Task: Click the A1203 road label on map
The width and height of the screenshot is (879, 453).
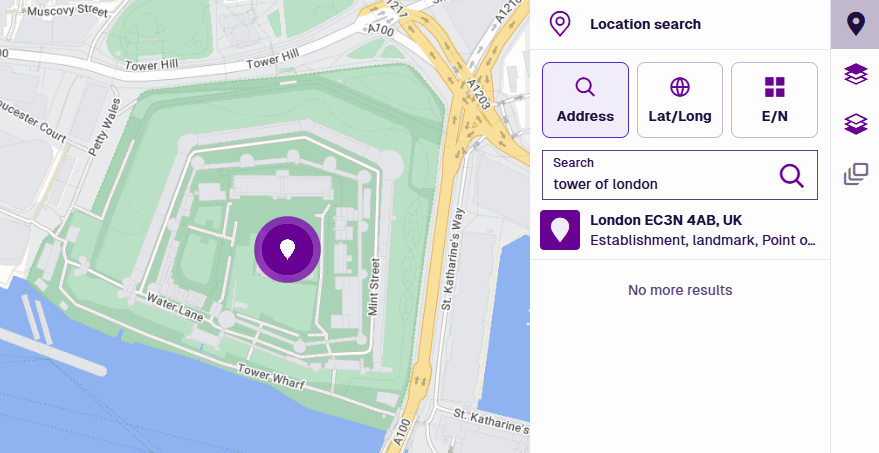Action: [x=478, y=94]
